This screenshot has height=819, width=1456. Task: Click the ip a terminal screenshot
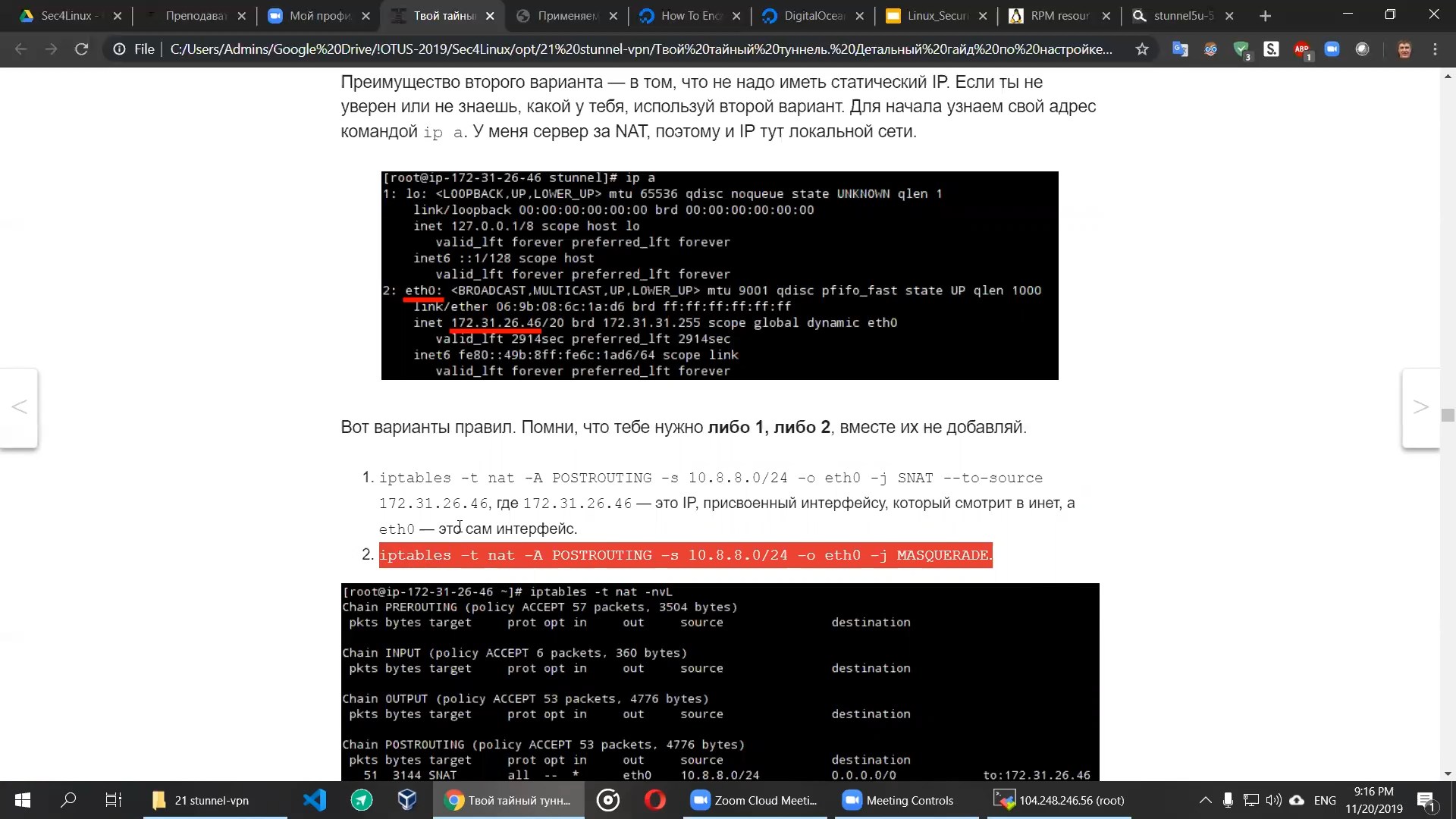[720, 275]
